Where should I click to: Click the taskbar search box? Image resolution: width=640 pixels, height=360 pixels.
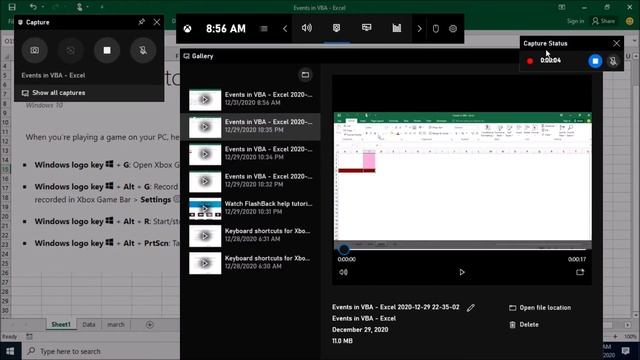(x=101, y=351)
